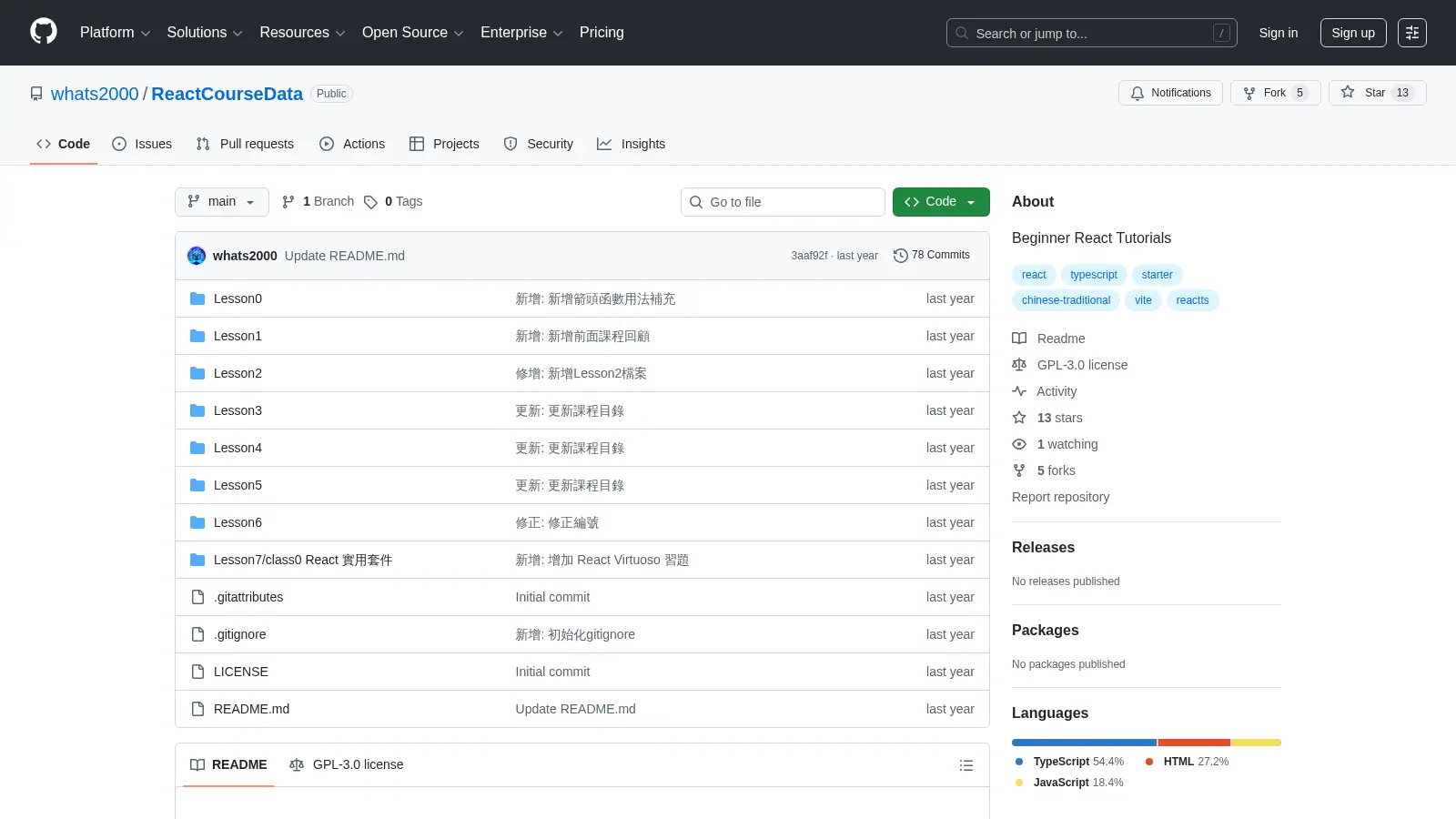Click Sign in
This screenshot has height=819, width=1456.
point(1279,33)
